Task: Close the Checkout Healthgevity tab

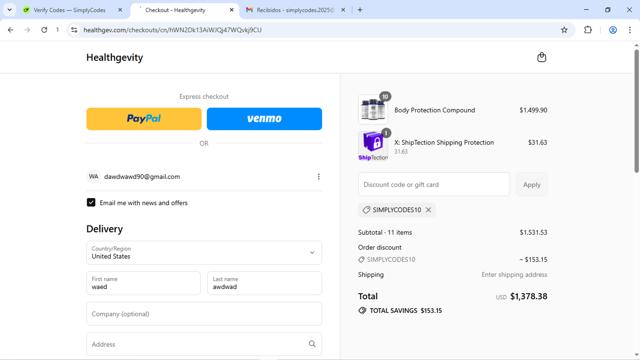Action: point(231,10)
